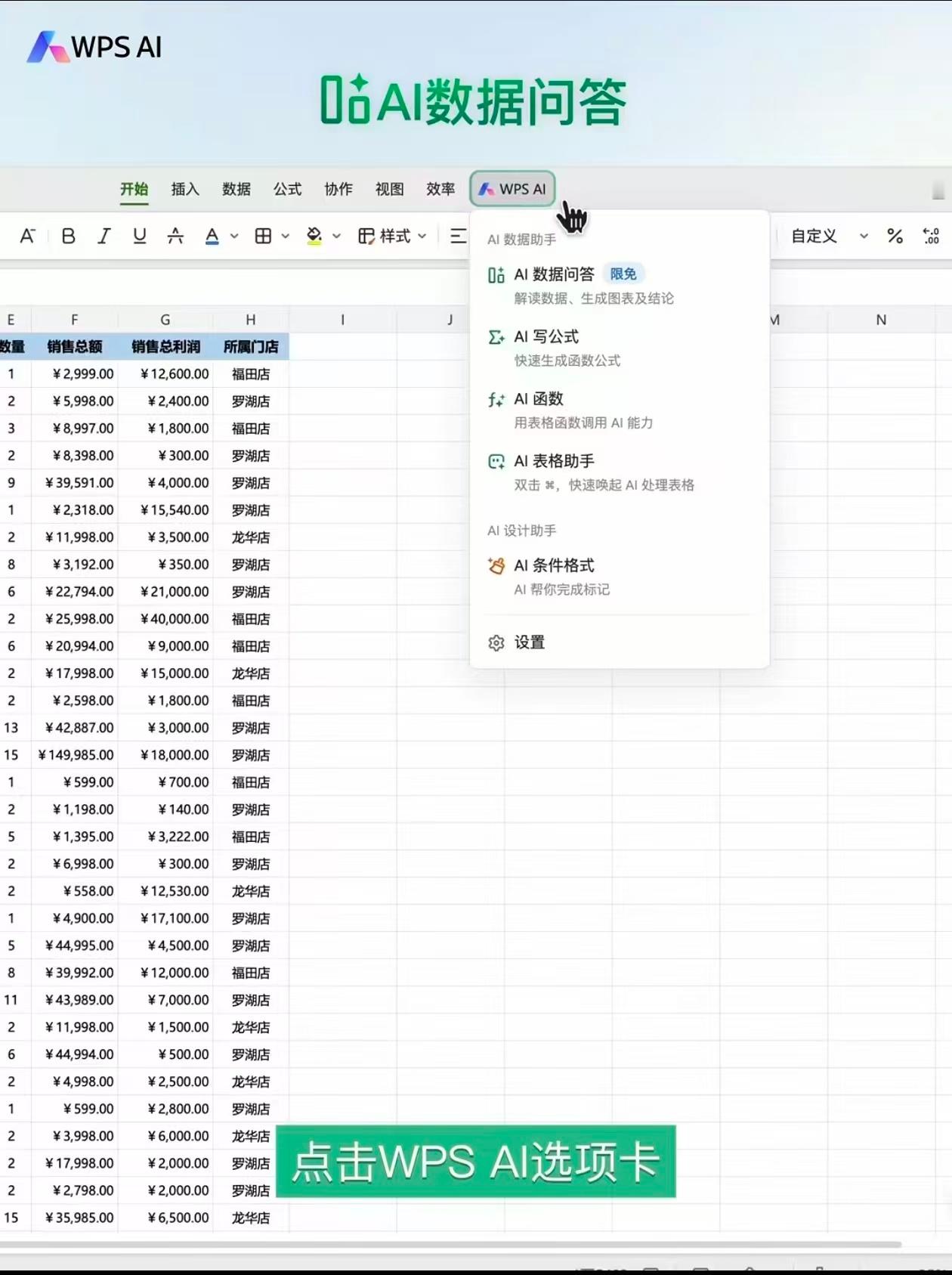Toggle italic formatting
952x1275 pixels.
(x=104, y=236)
